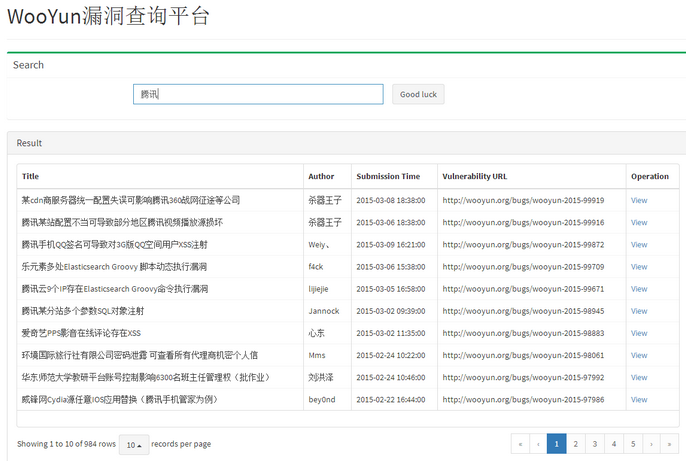The width and height of the screenshot is (686, 461).
Task: View the wooyun-2015-99919 vulnerability
Action: (x=639, y=200)
